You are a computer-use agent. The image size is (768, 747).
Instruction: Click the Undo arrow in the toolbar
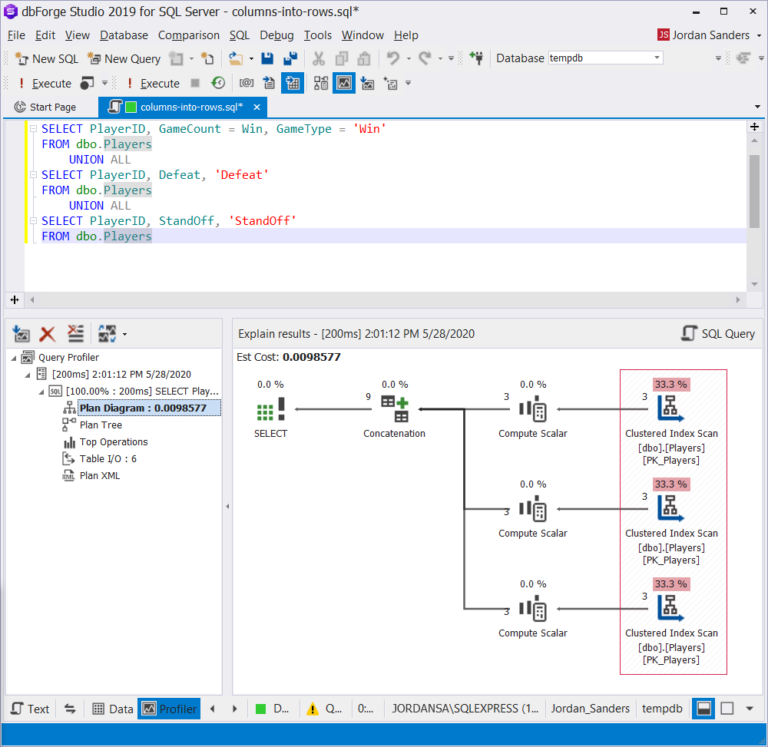pos(393,59)
